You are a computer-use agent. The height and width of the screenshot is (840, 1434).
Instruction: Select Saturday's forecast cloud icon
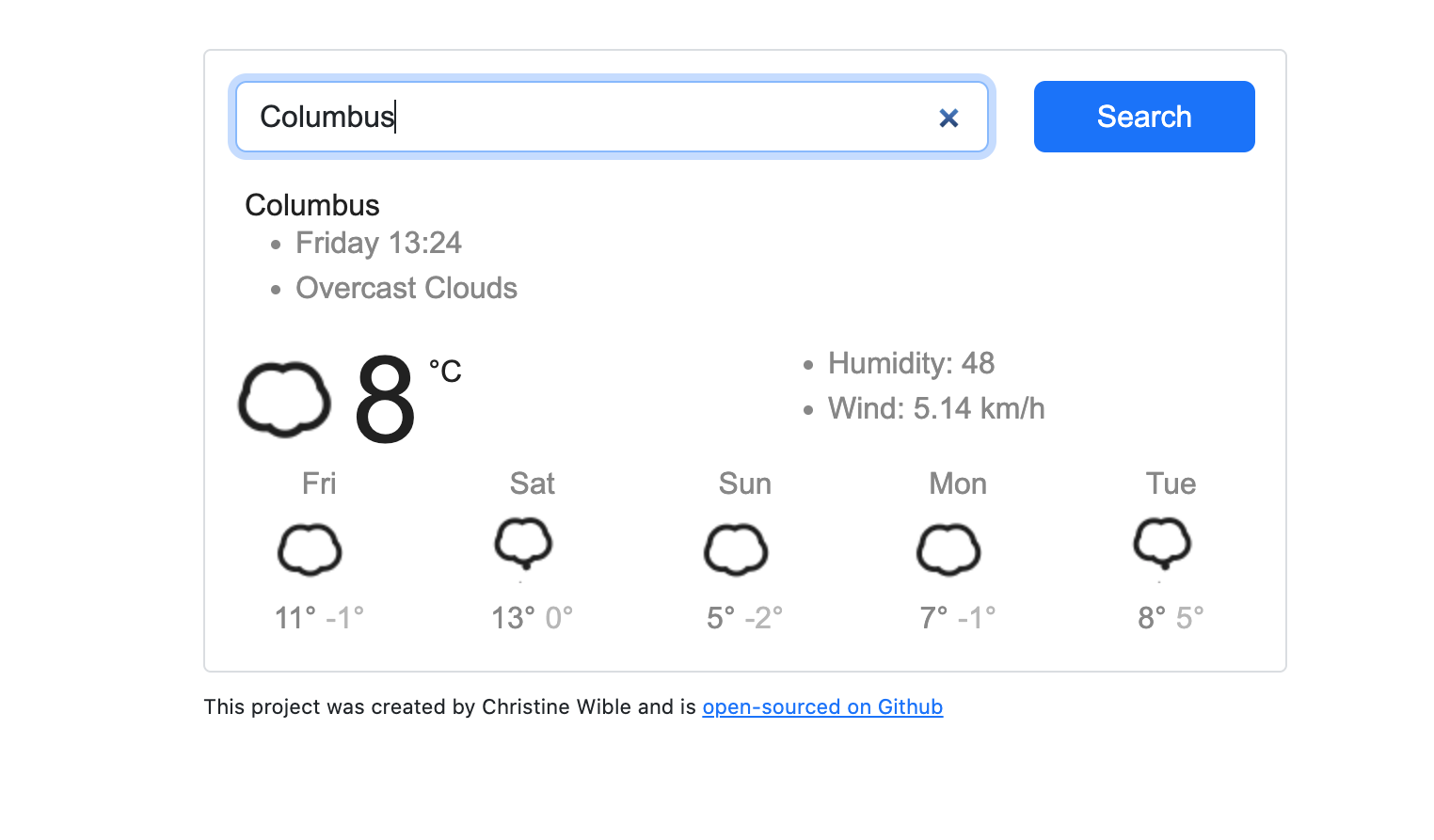click(523, 544)
